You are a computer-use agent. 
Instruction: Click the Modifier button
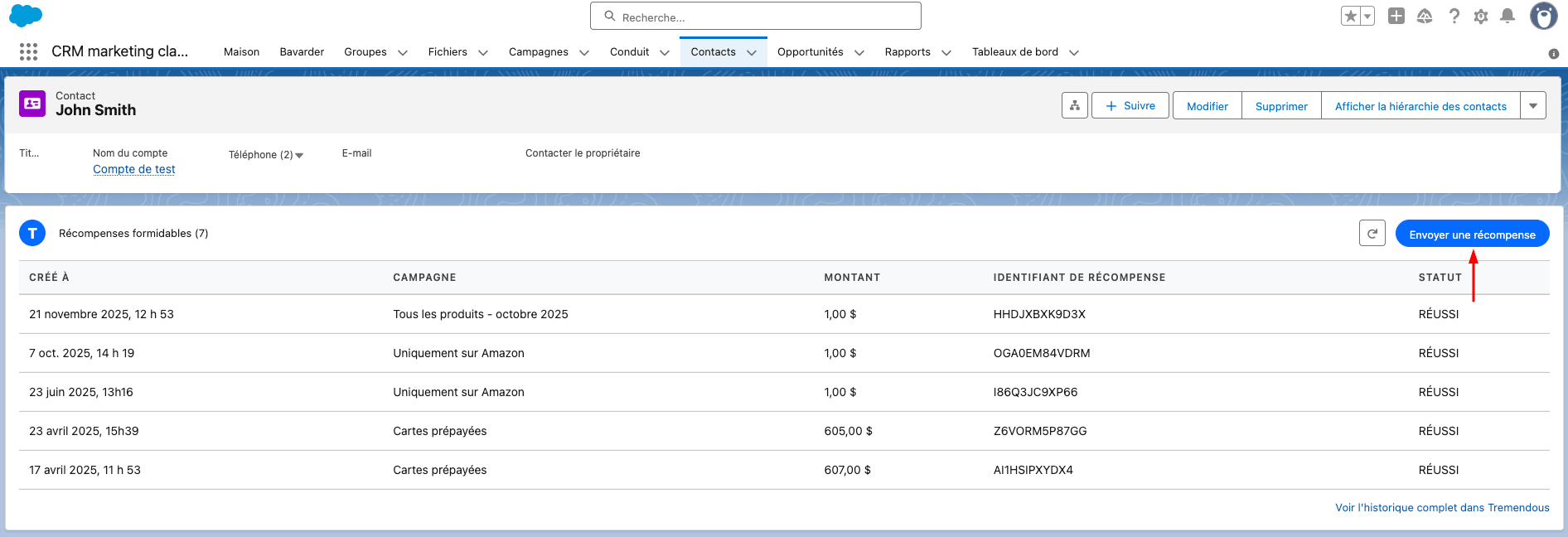point(1207,106)
